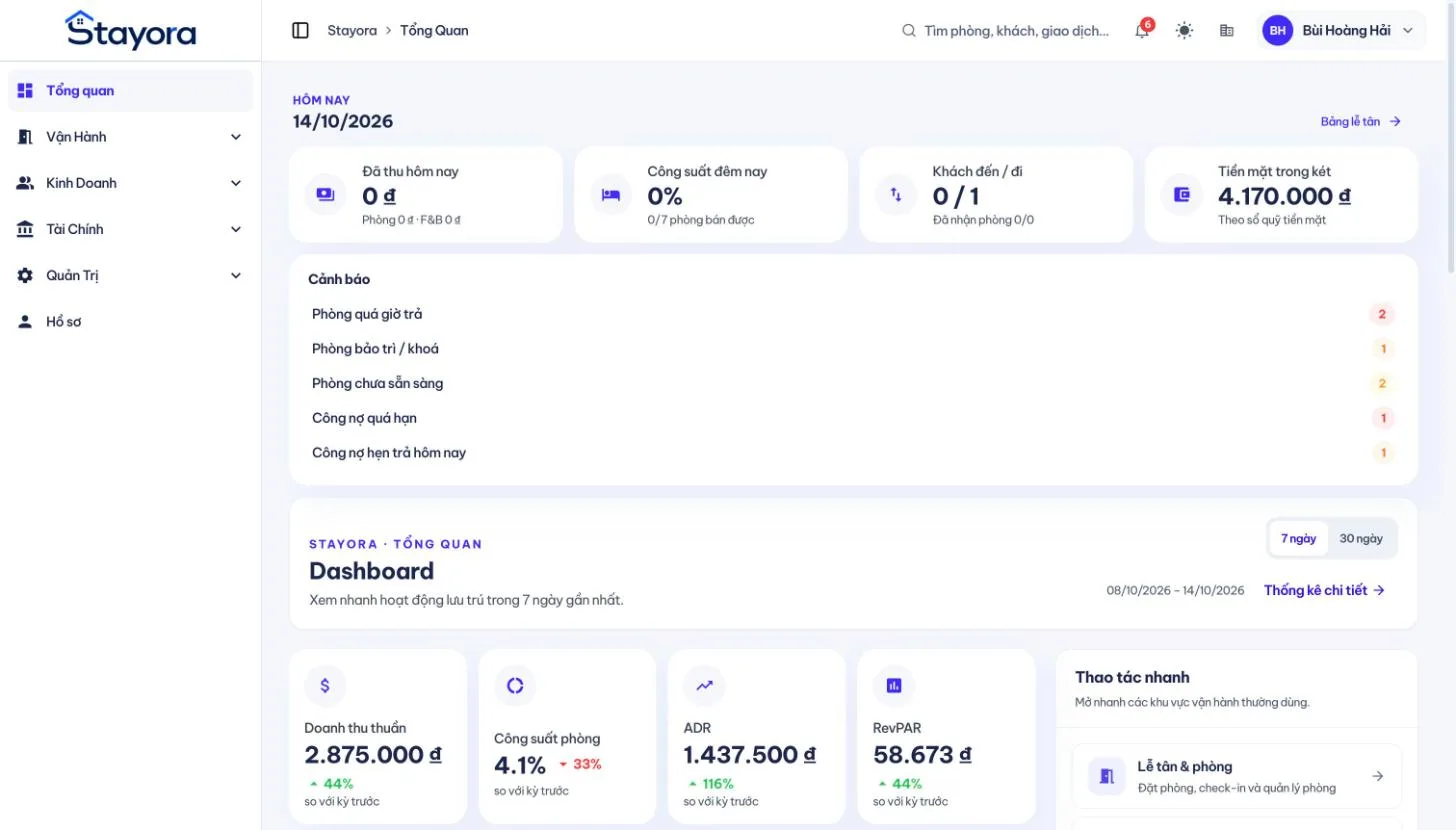Open Tổng quan in the sidebar
The image size is (1456, 830).
point(130,91)
